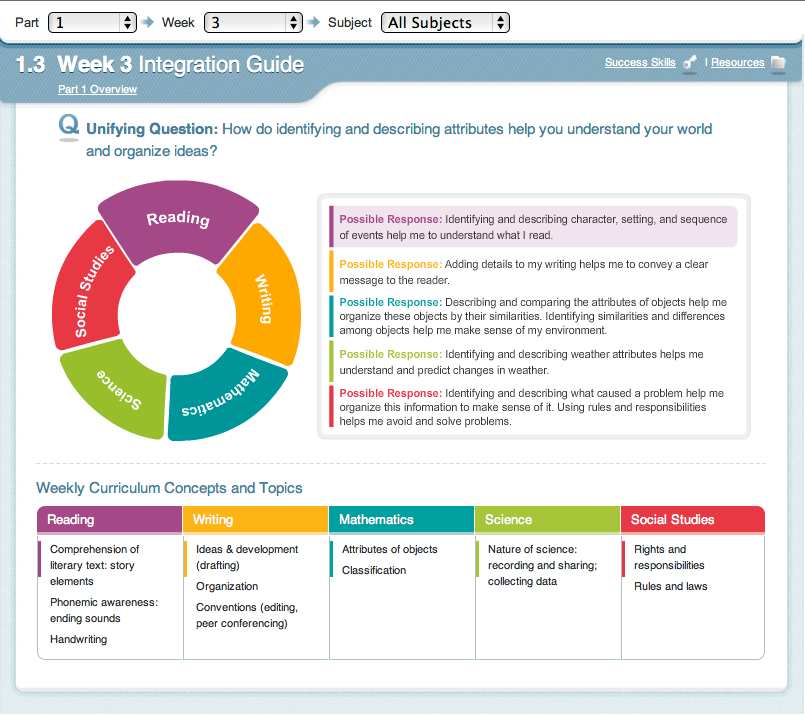Viewport: 805px width, 716px height.
Task: Click the Weekly Curriculum Concepts and Topics heading
Action: [x=169, y=488]
